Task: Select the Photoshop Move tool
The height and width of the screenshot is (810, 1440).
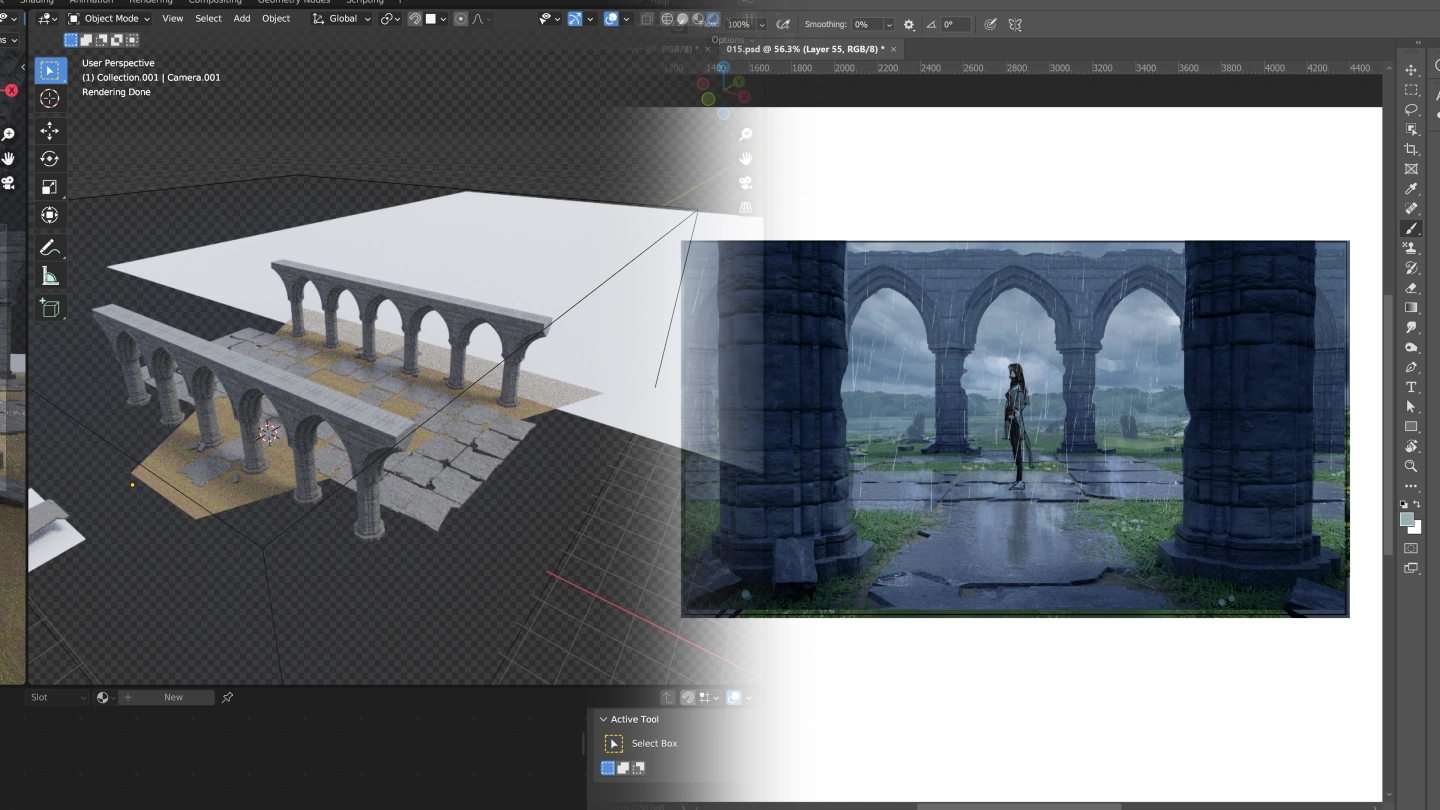Action: point(1411,70)
